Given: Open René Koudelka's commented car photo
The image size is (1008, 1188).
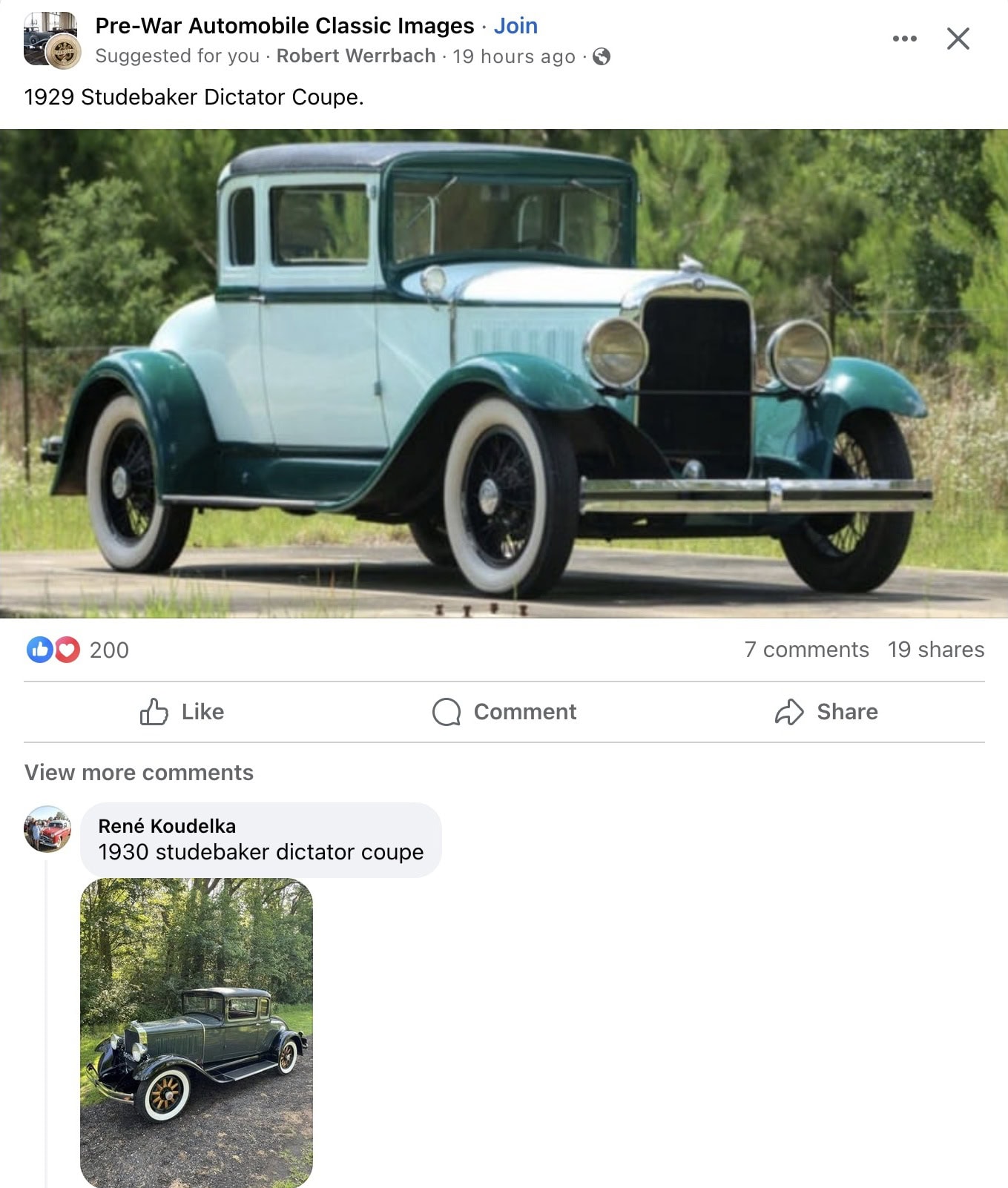Looking at the screenshot, I should pos(197,1033).
